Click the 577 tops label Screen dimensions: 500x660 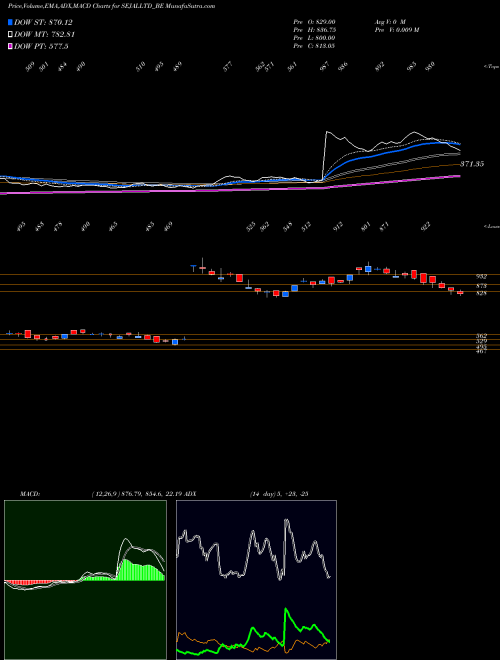228,67
